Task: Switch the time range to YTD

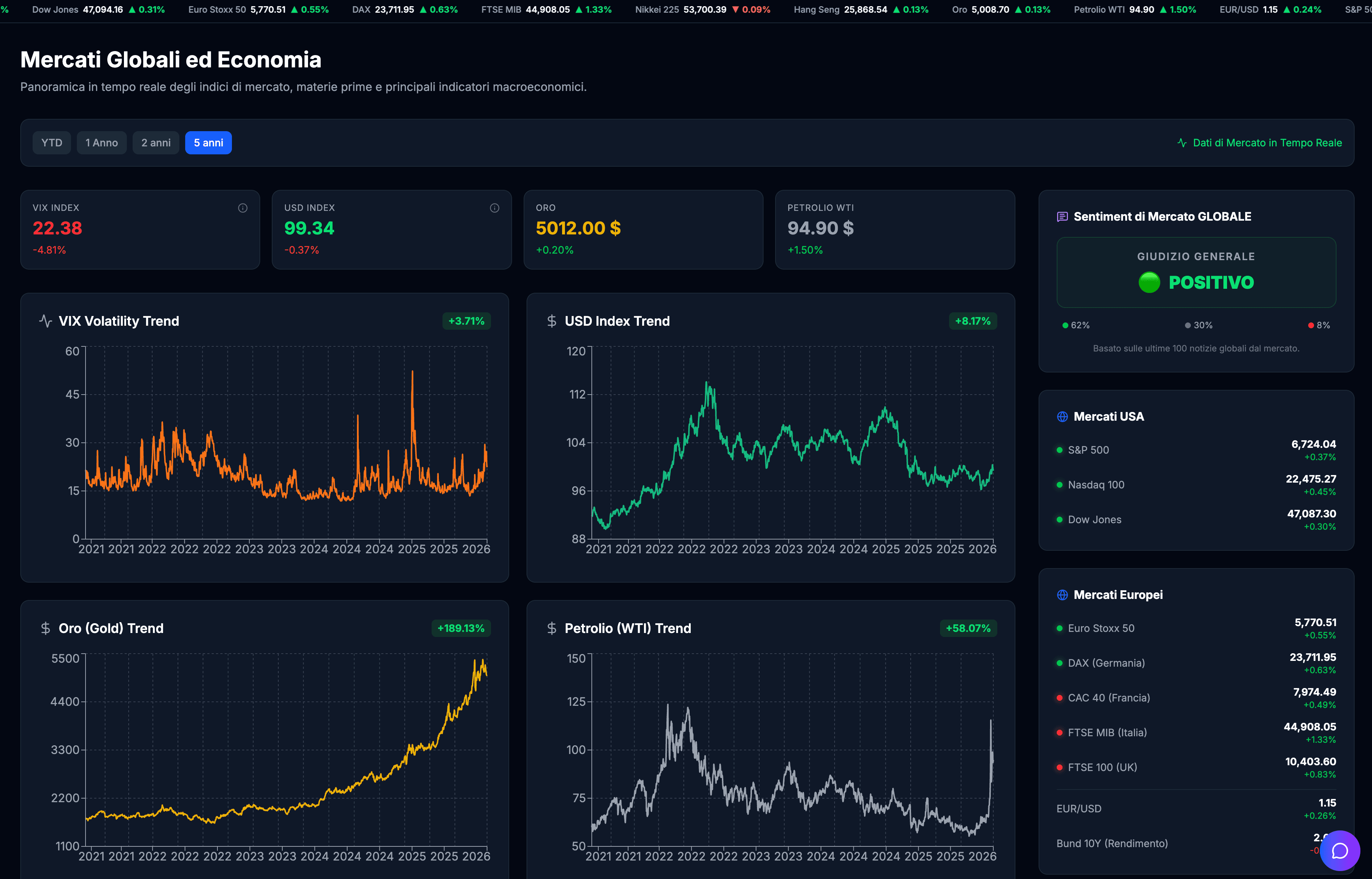Action: (x=51, y=143)
